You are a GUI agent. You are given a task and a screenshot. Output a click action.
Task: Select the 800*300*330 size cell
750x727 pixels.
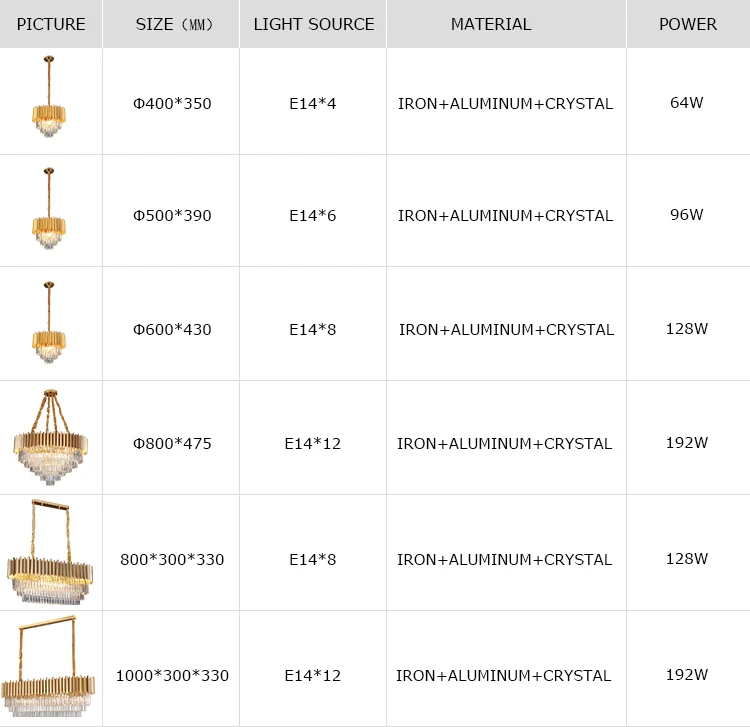tap(172, 559)
